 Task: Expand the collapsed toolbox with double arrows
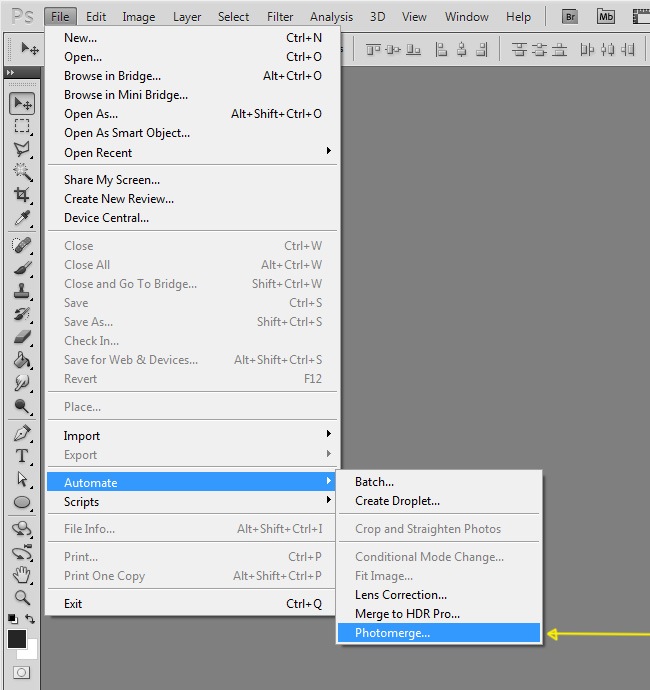click(11, 72)
